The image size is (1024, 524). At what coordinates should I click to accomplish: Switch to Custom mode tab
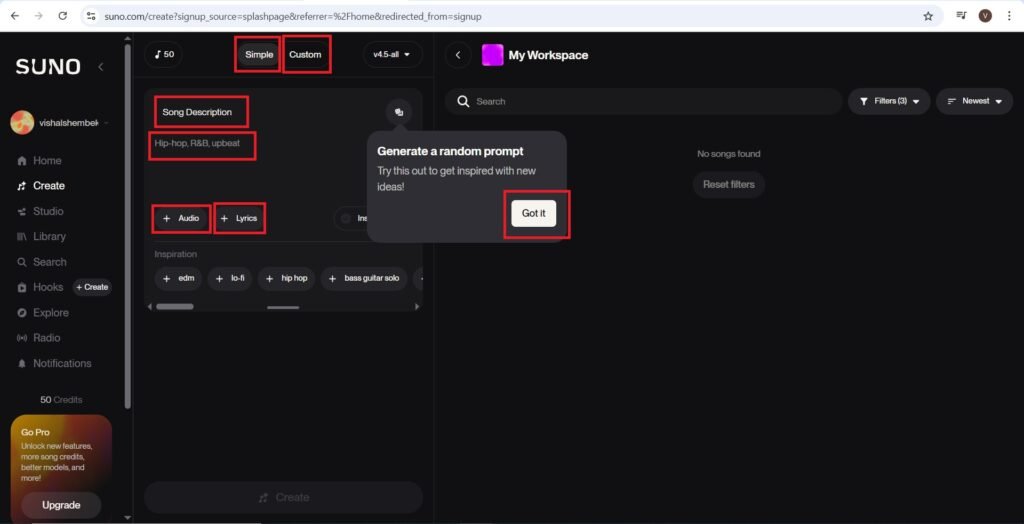305,55
